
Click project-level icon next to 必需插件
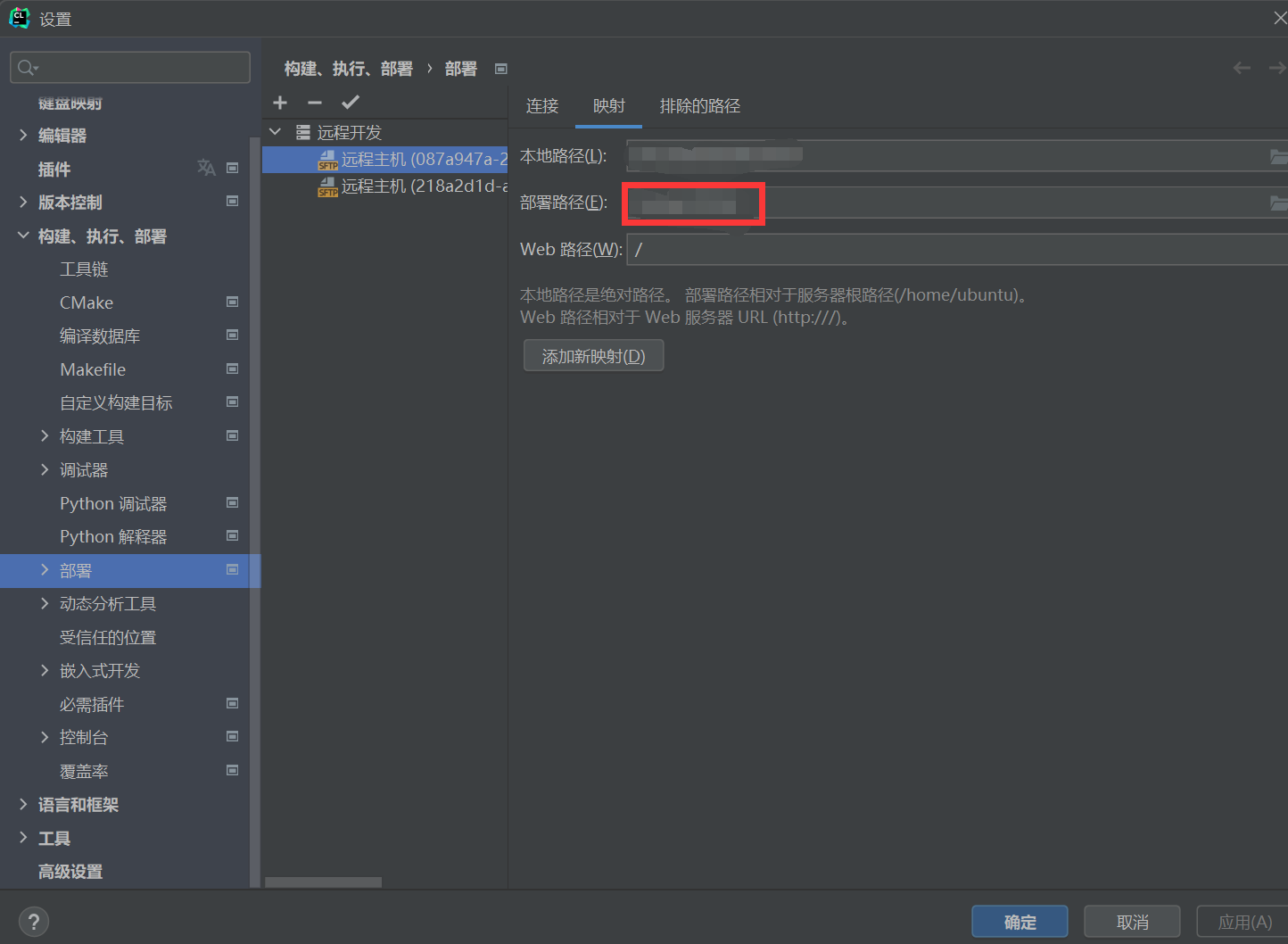tap(232, 703)
